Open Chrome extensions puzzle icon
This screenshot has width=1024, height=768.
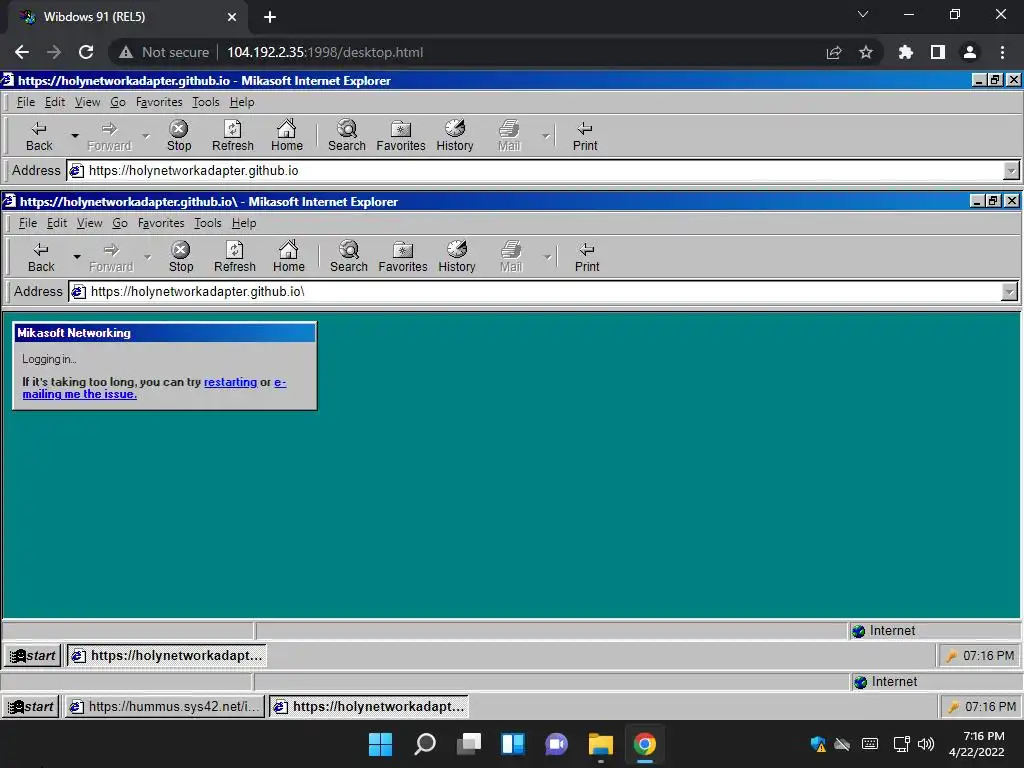point(905,52)
